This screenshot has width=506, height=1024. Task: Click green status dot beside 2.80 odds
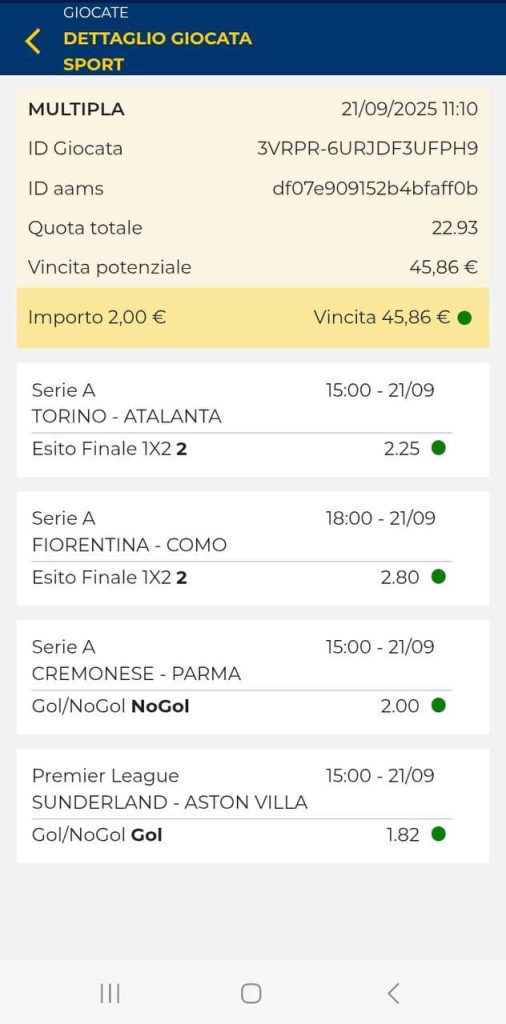coord(439,577)
